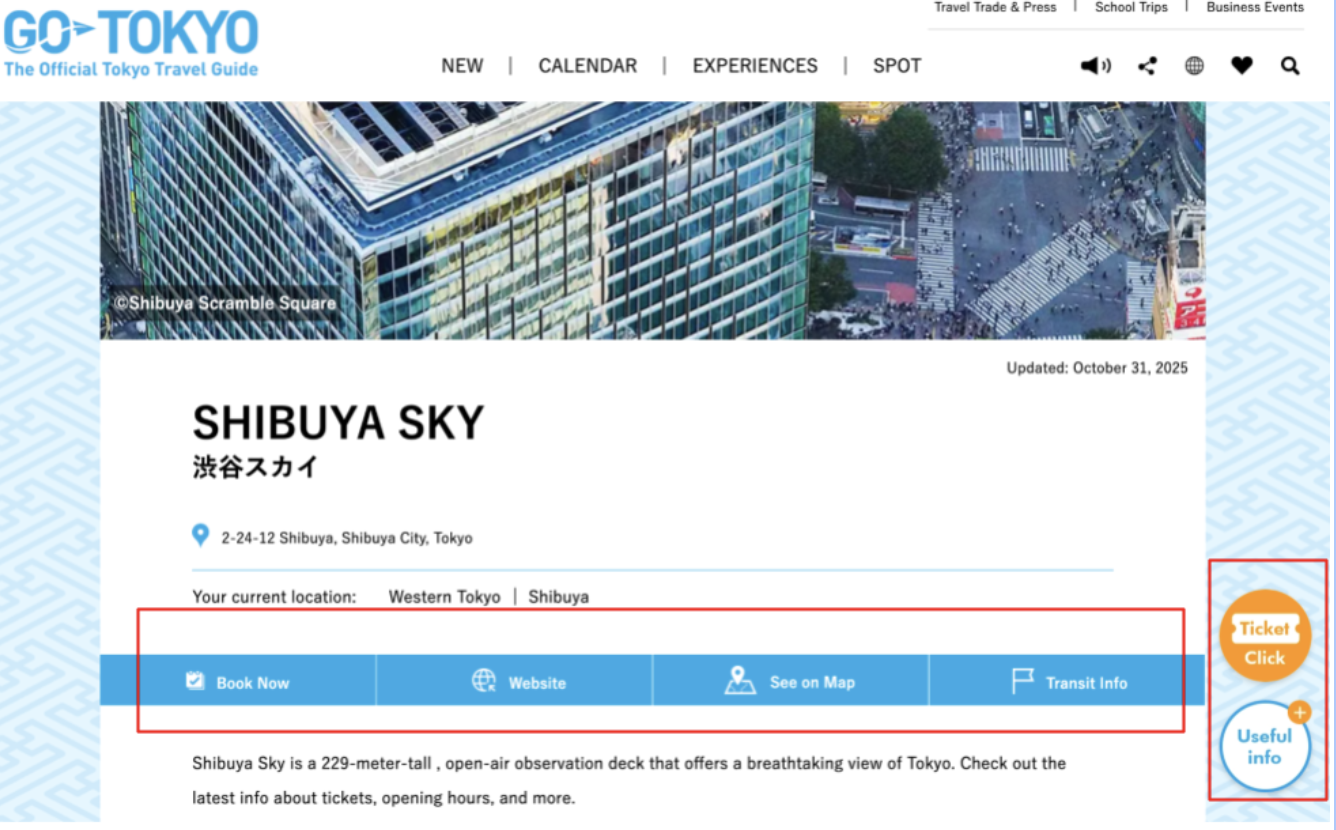Click the Updated: October 31, 2025 text
The image size is (1336, 830).
(x=1097, y=368)
